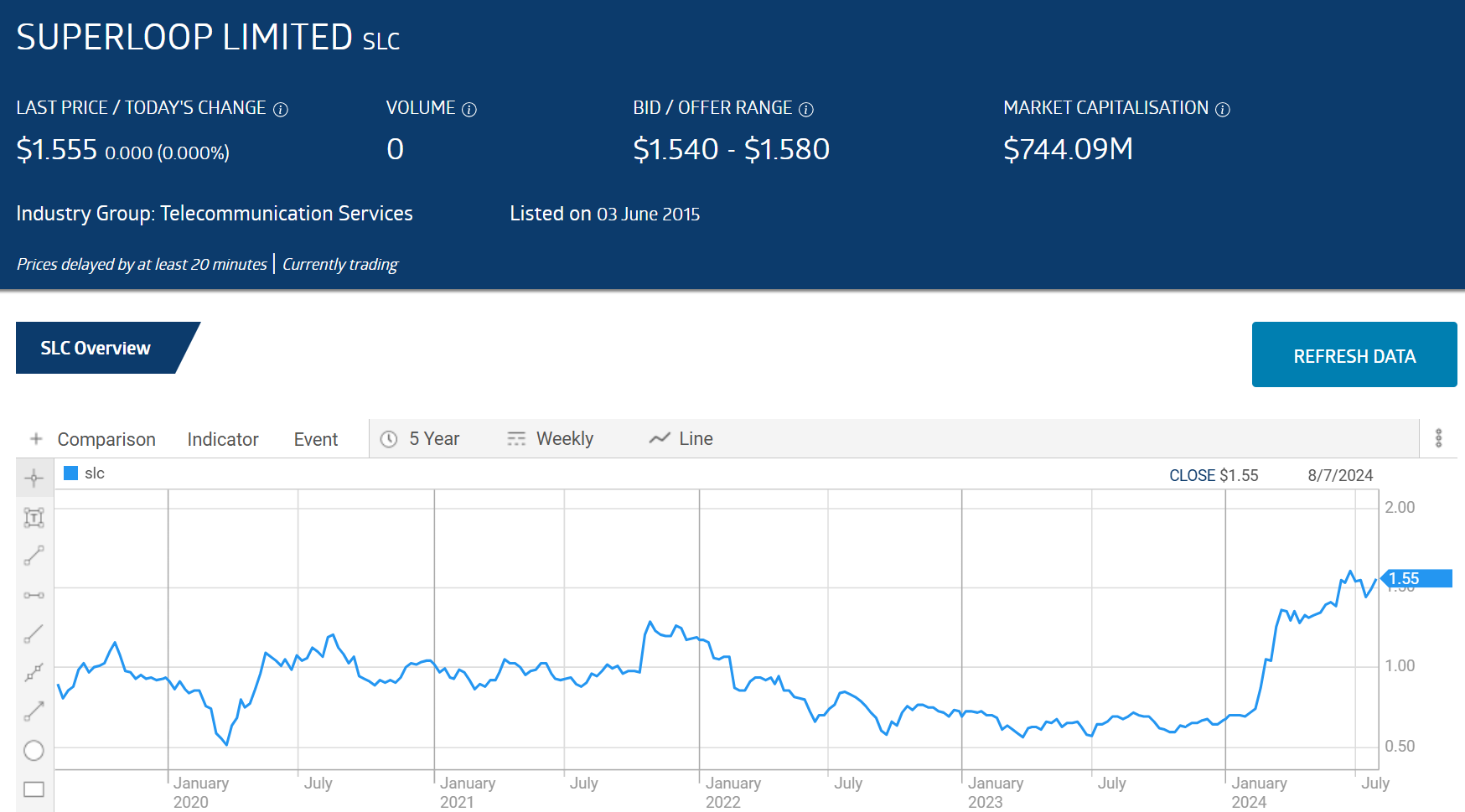Click the January 2022 axis label
The width and height of the screenshot is (1465, 812).
pos(733,792)
